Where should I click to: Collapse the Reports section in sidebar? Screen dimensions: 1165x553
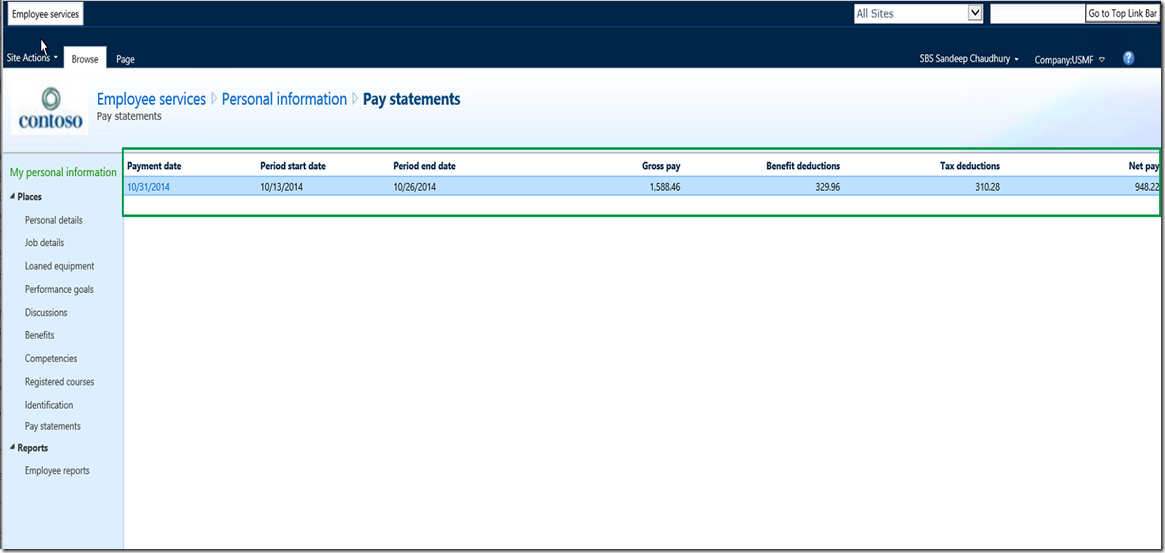tap(12, 448)
